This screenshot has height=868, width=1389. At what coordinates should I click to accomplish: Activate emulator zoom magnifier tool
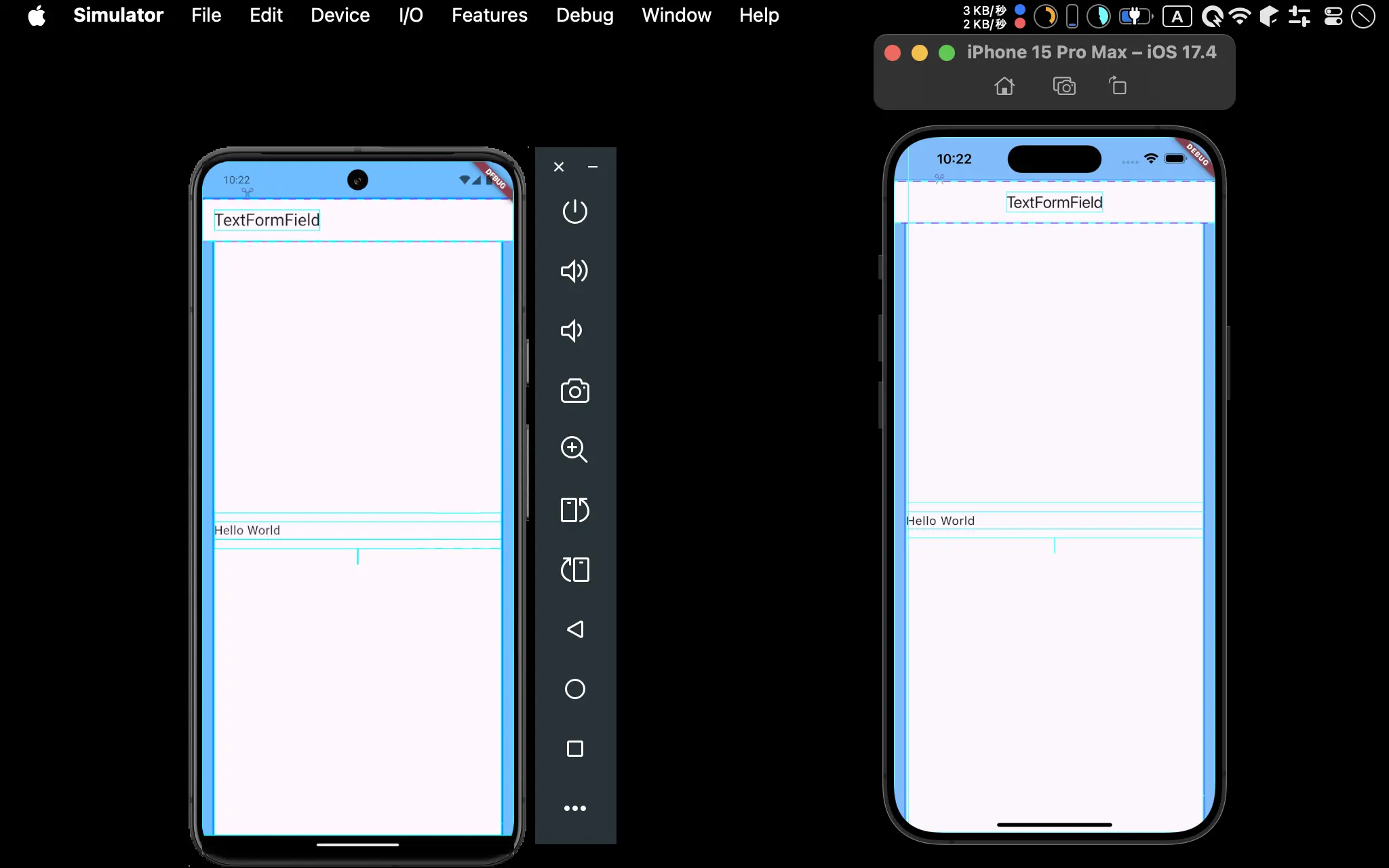click(x=574, y=449)
